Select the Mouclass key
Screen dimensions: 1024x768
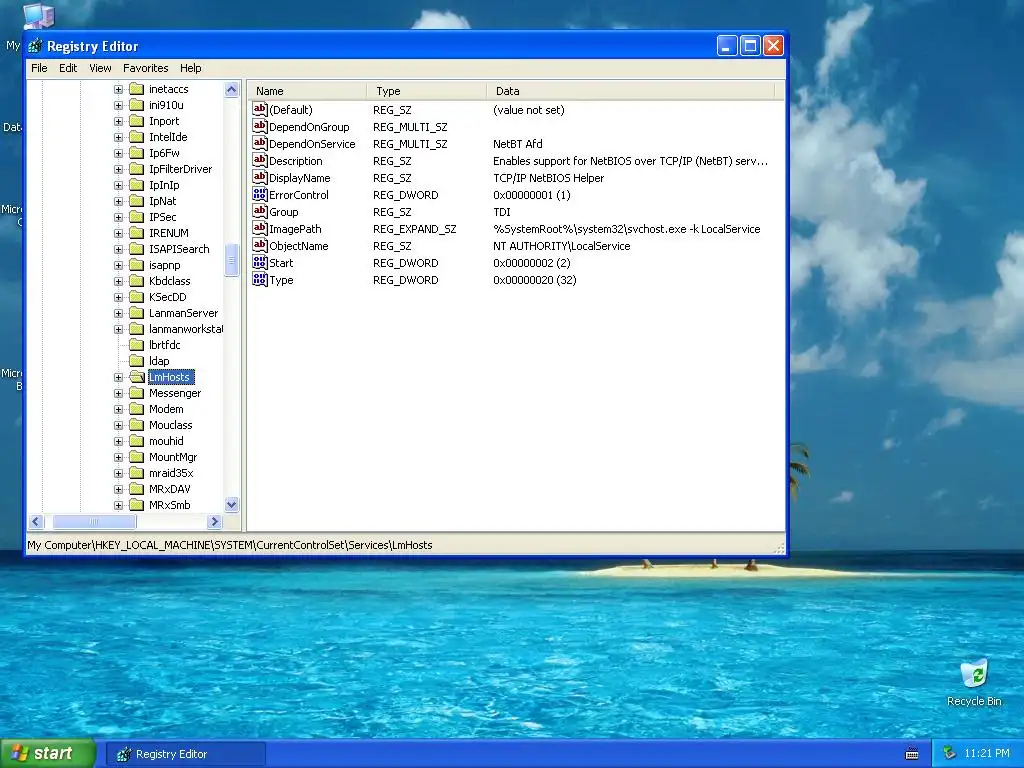(170, 425)
